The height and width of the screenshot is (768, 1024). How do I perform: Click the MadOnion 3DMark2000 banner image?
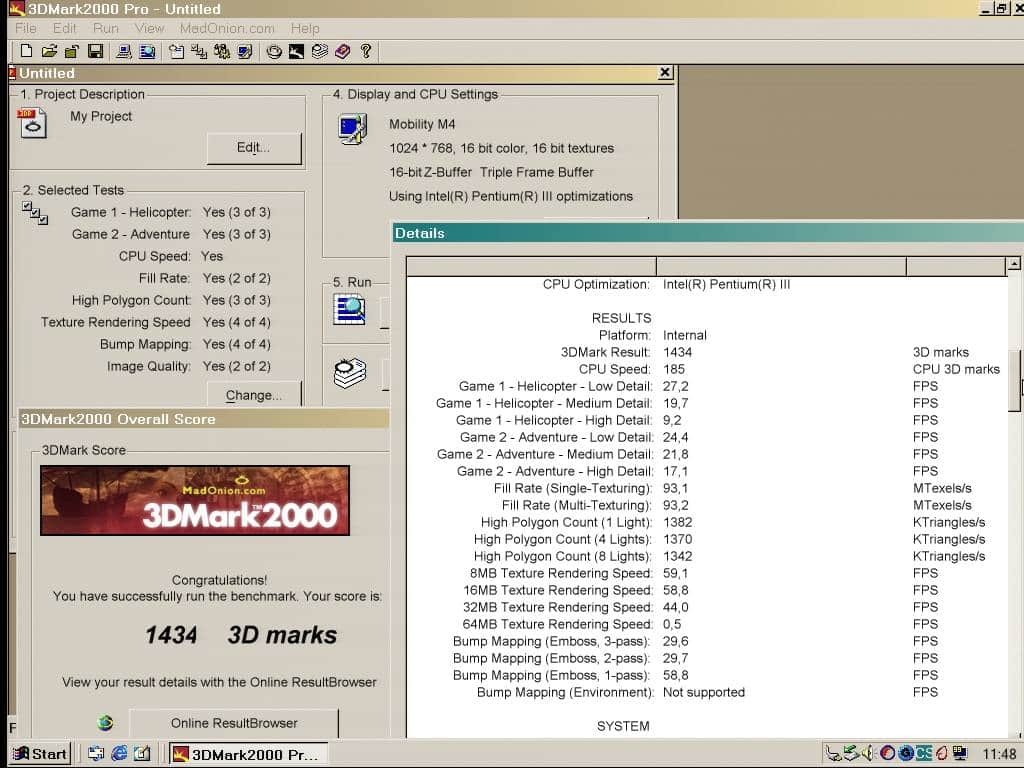click(x=195, y=500)
